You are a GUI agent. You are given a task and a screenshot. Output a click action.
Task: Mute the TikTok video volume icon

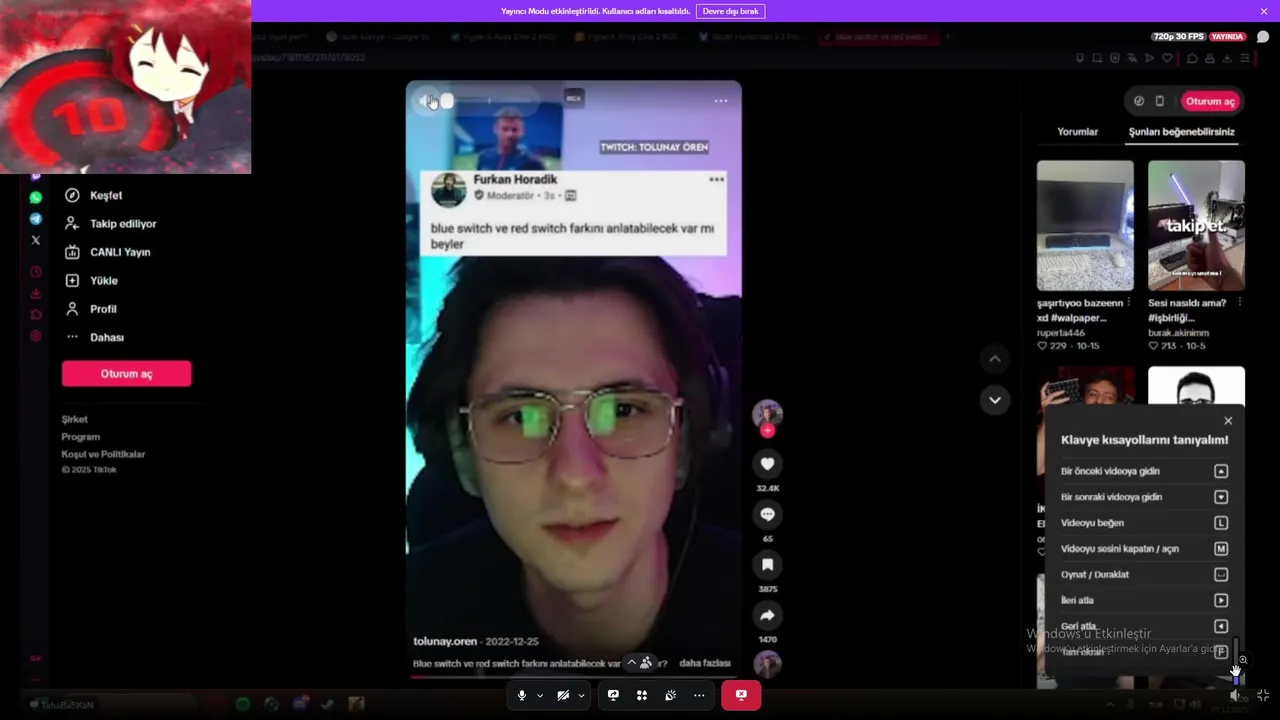click(x=426, y=101)
